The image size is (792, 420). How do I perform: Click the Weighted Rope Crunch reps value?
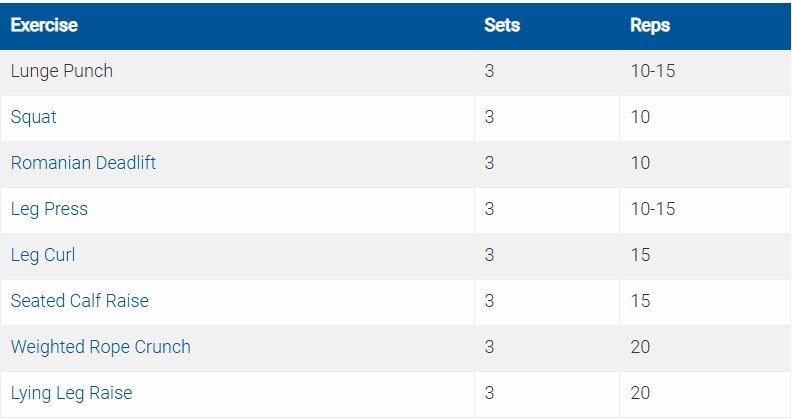pyautogui.click(x=641, y=347)
